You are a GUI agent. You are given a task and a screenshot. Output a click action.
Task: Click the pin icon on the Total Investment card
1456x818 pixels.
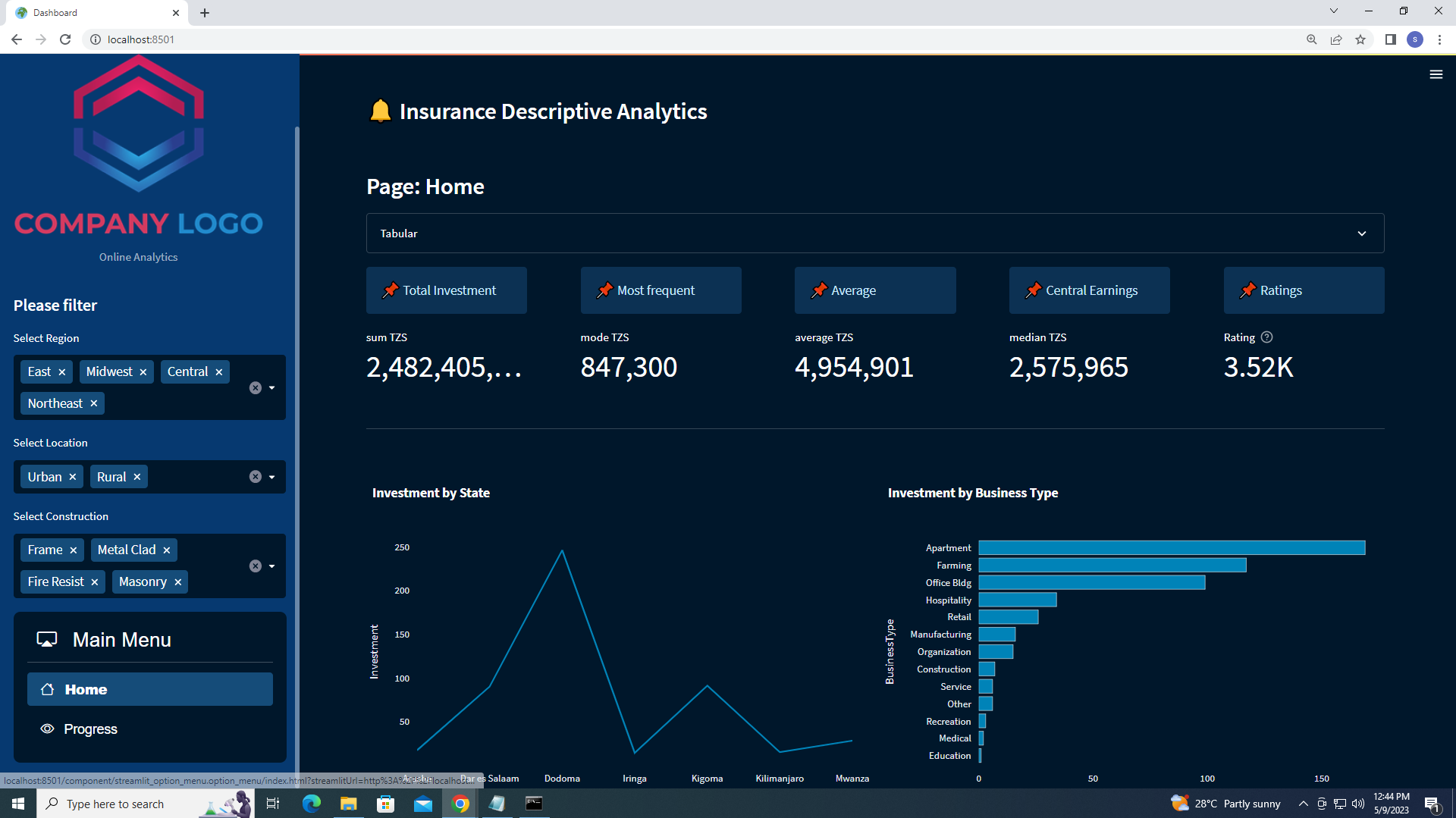coord(391,290)
